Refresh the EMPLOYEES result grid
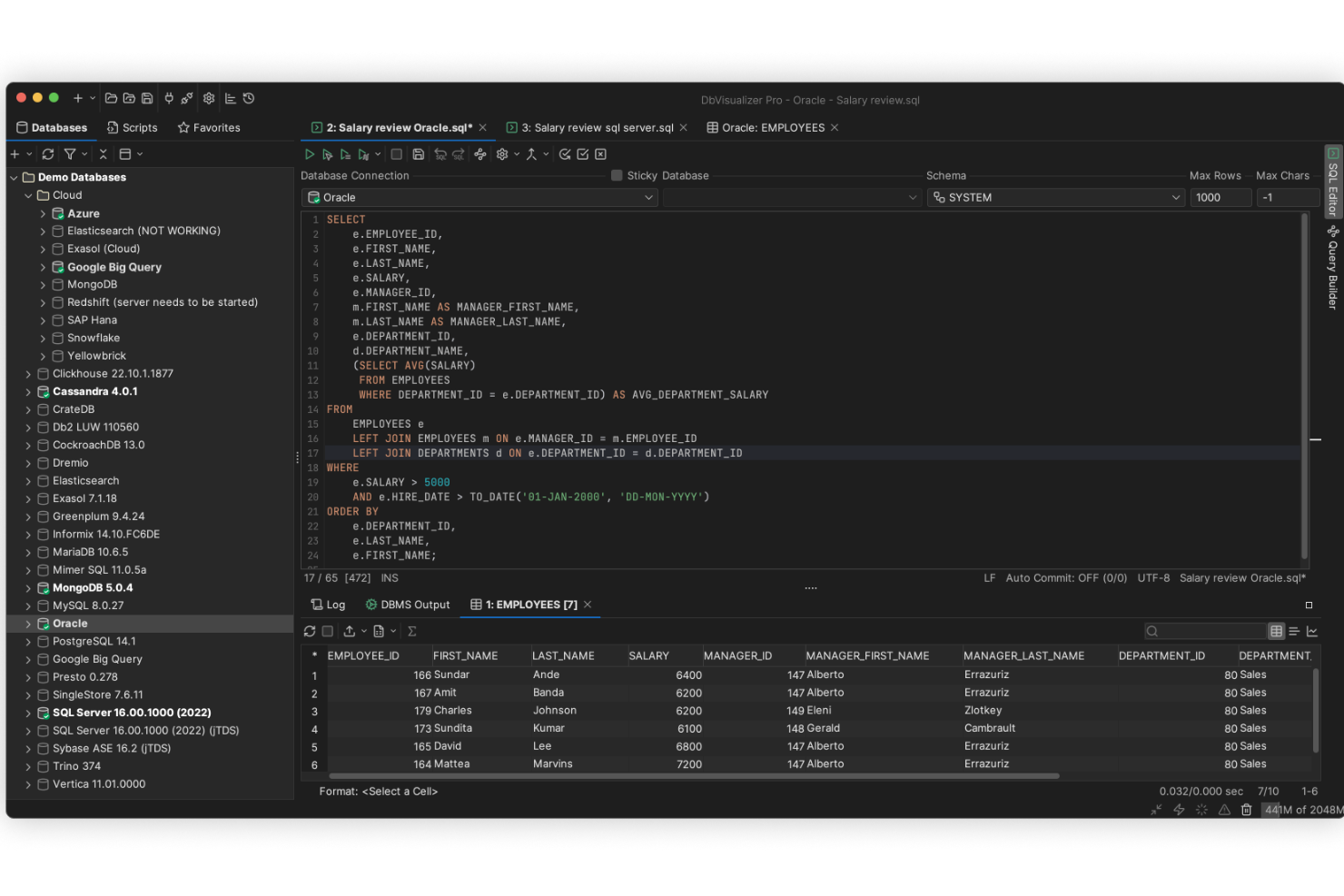 [x=309, y=630]
